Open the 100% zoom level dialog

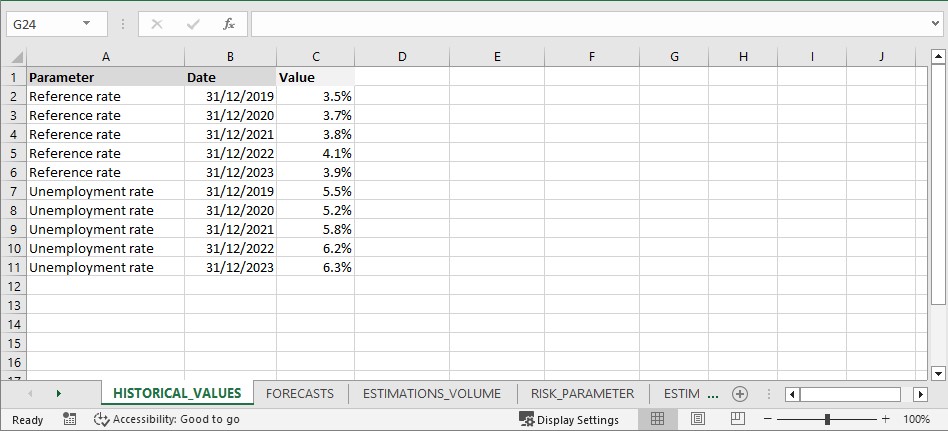pos(916,419)
